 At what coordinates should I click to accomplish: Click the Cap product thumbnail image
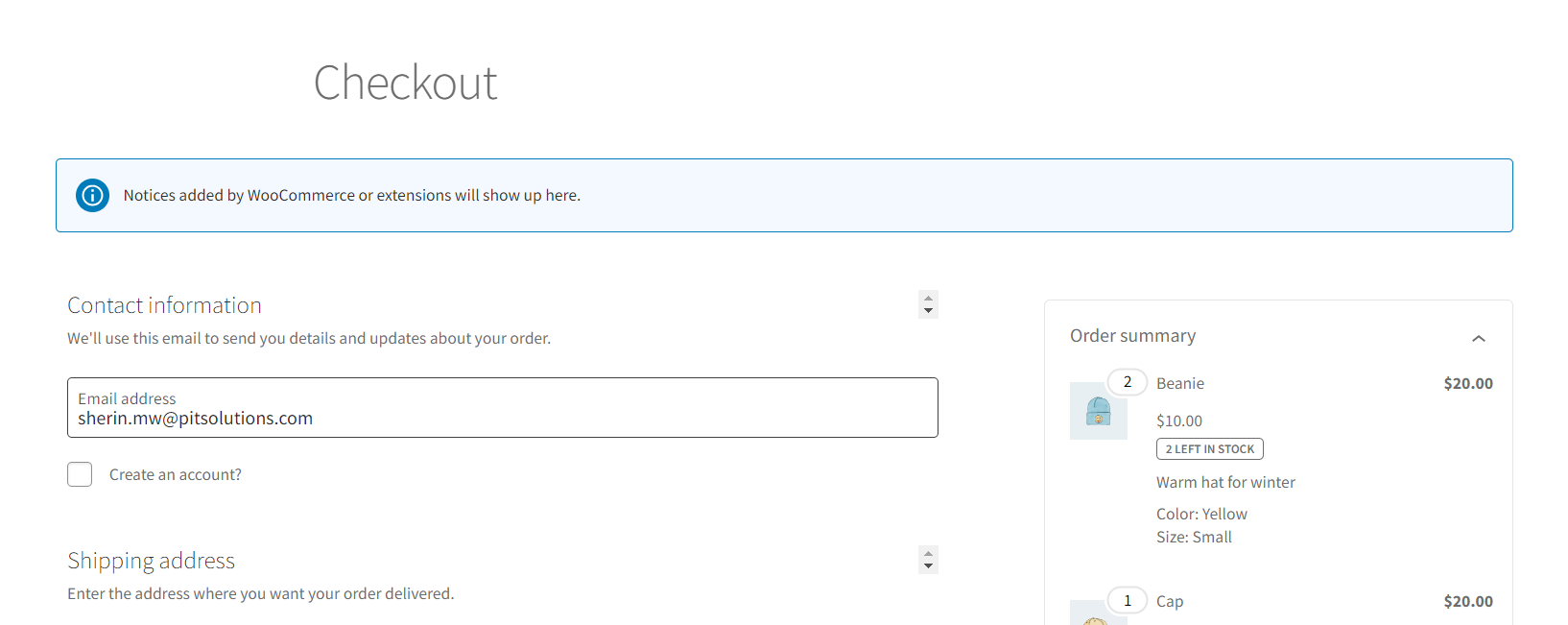click(x=1097, y=614)
